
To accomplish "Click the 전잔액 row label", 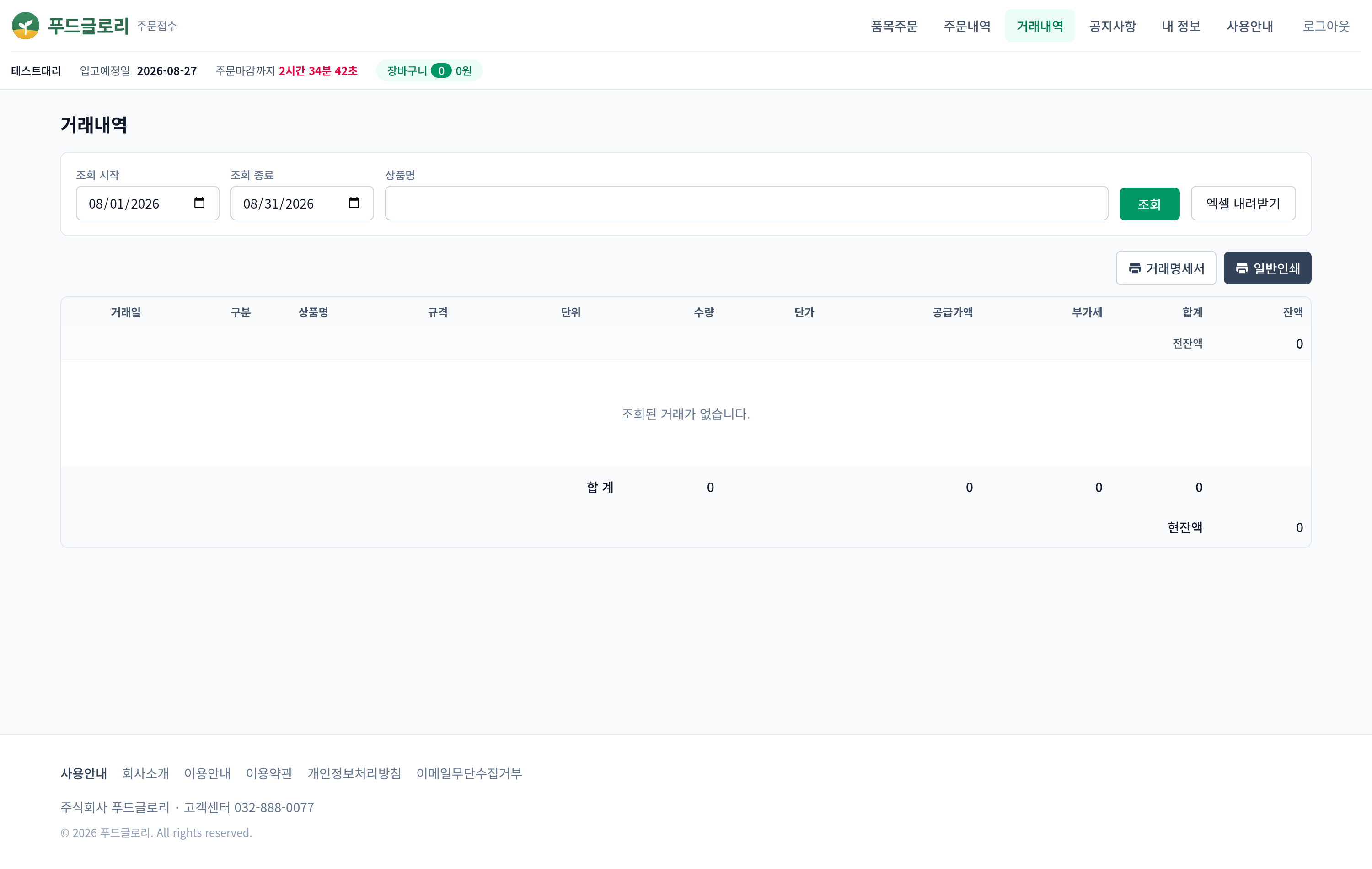I will point(1187,343).
